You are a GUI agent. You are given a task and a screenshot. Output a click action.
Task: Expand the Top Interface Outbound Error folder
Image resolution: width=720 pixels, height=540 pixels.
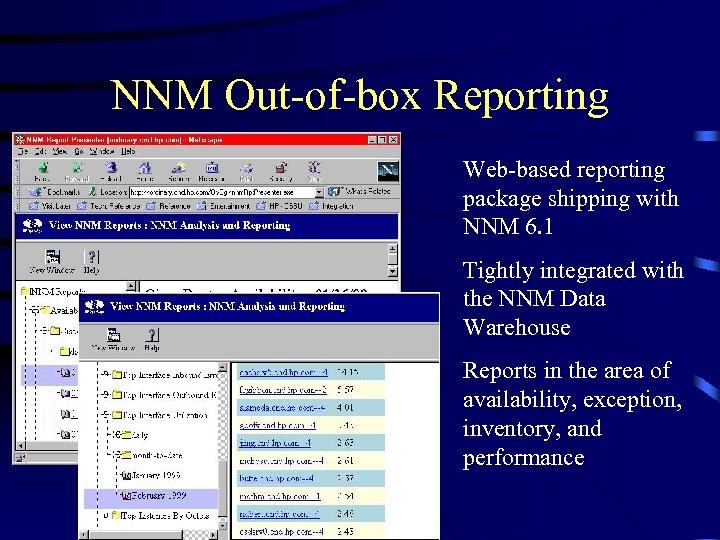pos(106,394)
